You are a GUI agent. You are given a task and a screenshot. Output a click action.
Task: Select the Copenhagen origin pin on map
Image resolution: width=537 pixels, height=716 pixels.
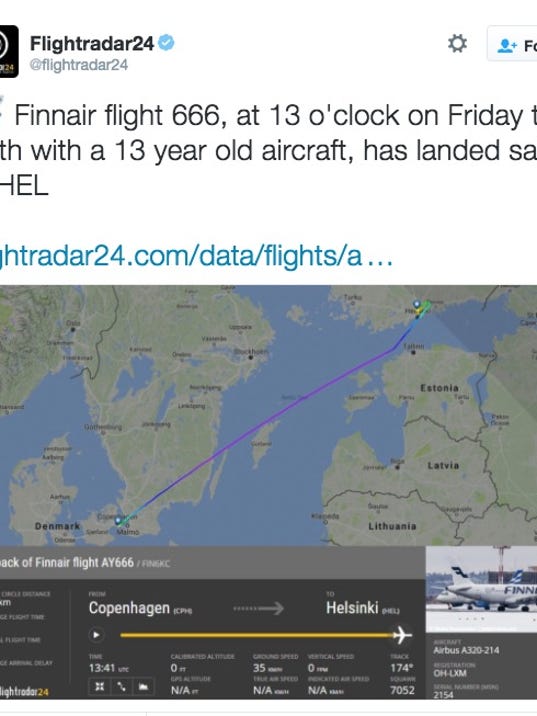pyautogui.click(x=118, y=521)
